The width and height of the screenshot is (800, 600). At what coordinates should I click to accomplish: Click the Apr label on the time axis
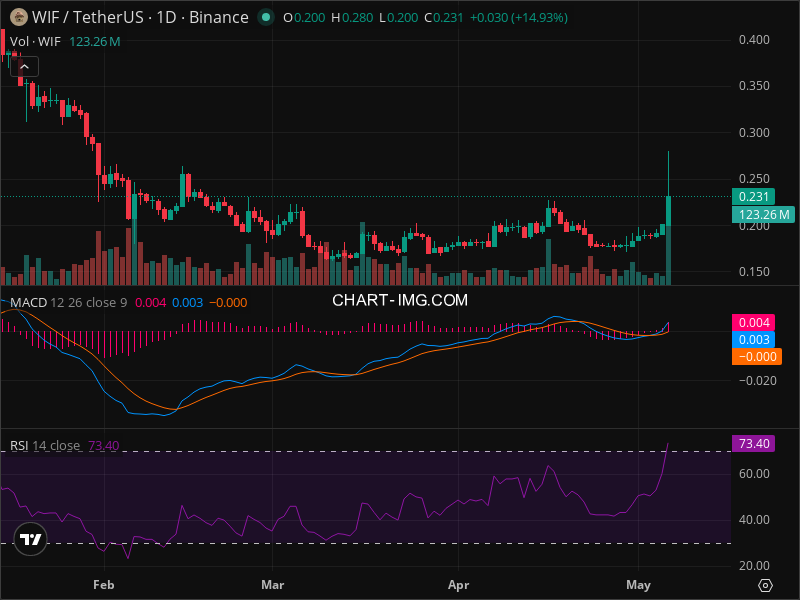(x=458, y=585)
